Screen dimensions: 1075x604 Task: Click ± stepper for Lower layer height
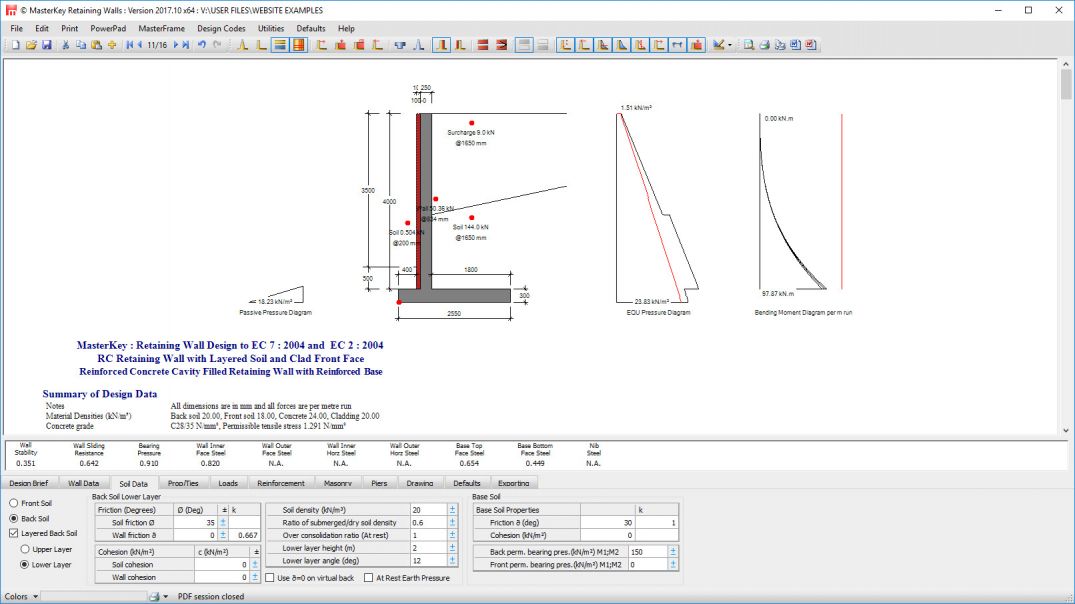click(452, 548)
